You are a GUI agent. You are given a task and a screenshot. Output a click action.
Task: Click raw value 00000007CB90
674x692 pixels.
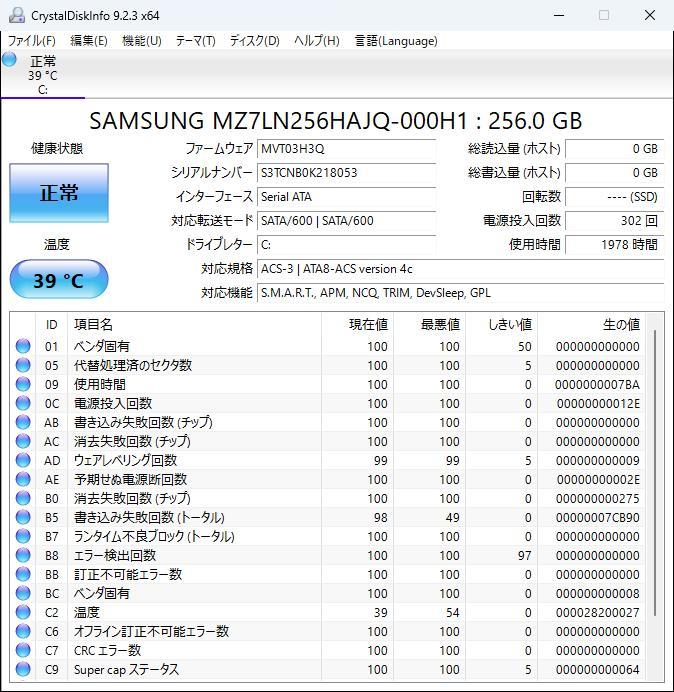(597, 517)
